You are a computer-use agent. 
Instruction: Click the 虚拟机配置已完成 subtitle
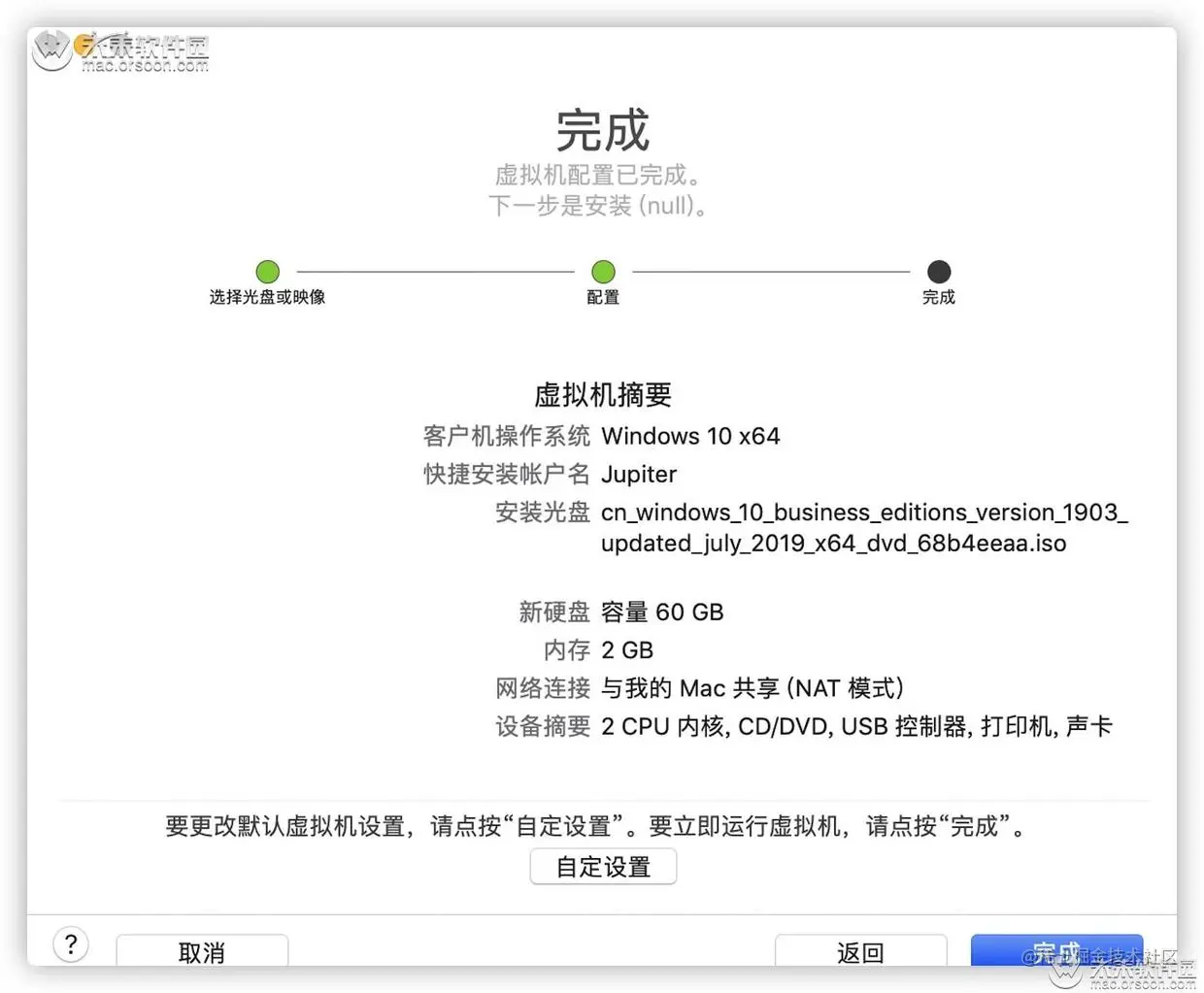pyautogui.click(x=598, y=175)
